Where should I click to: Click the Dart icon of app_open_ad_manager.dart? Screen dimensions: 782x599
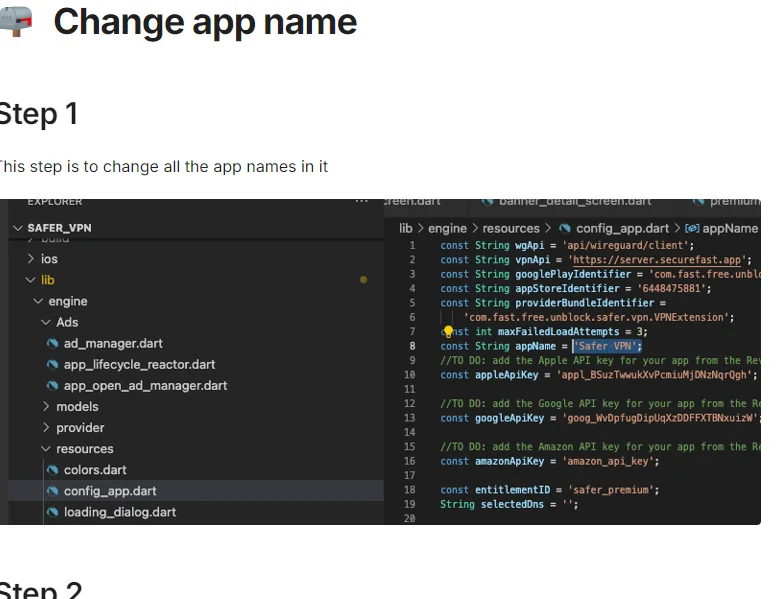[x=52, y=386]
